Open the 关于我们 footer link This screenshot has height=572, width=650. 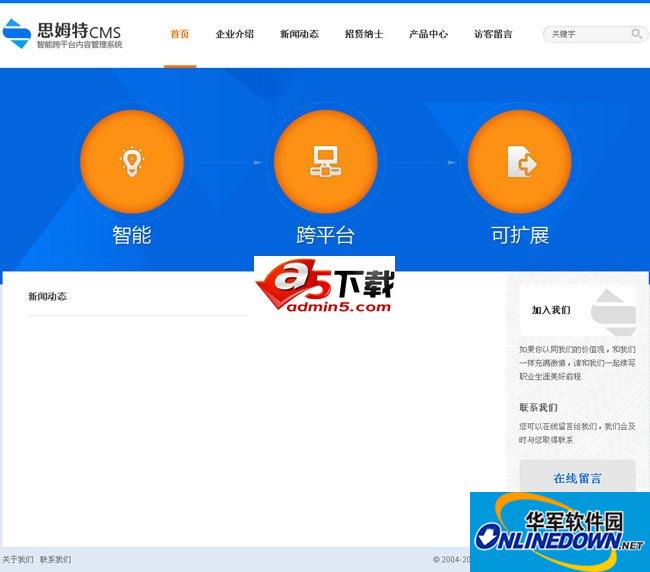pos(17,559)
